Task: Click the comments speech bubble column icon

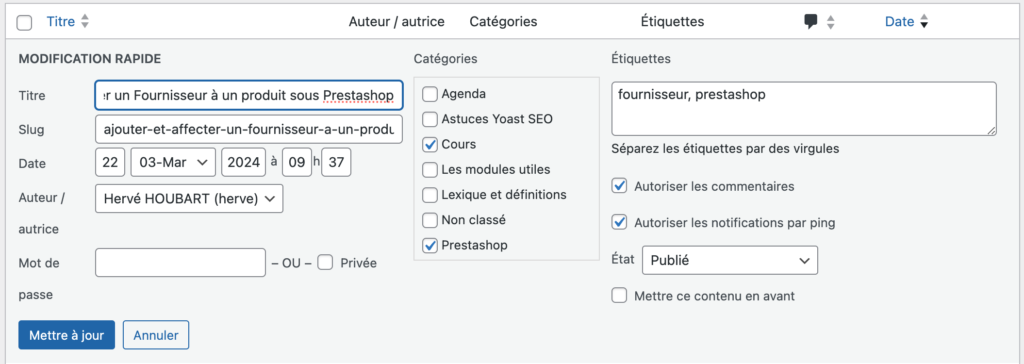Action: point(810,22)
